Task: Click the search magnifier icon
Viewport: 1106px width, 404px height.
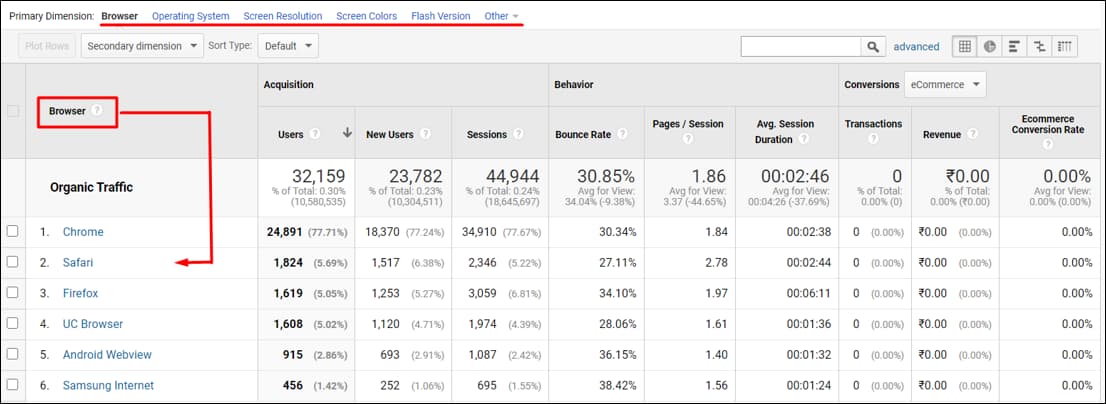Action: pyautogui.click(x=874, y=47)
